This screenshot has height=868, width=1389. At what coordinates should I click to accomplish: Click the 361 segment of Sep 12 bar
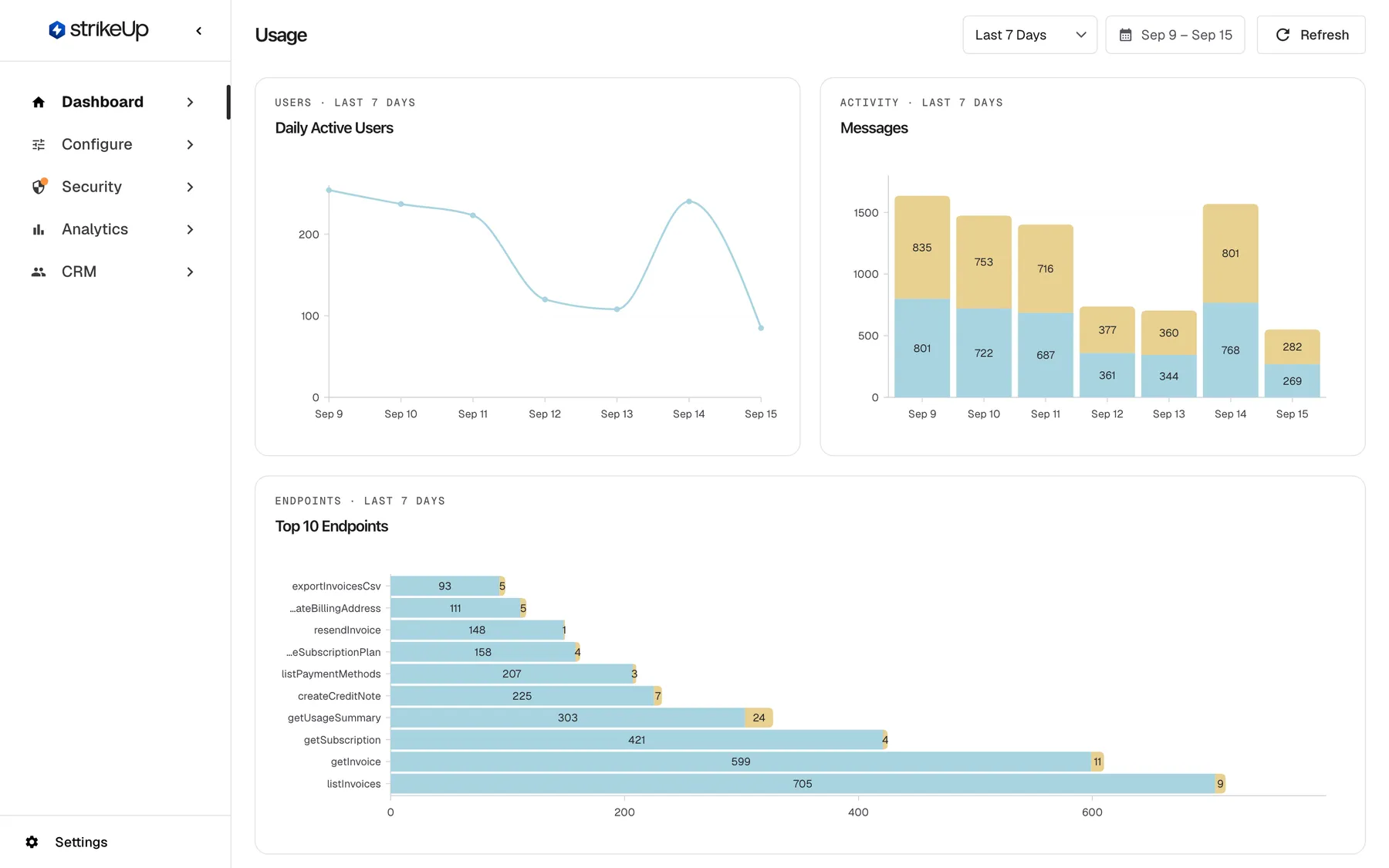(x=1107, y=375)
